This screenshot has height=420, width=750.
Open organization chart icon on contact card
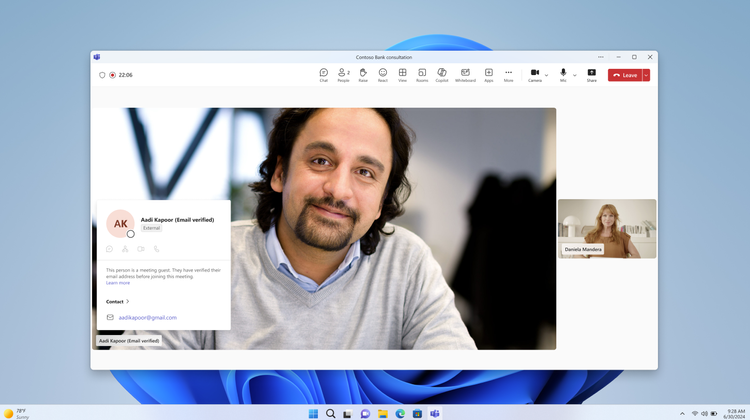(x=125, y=249)
